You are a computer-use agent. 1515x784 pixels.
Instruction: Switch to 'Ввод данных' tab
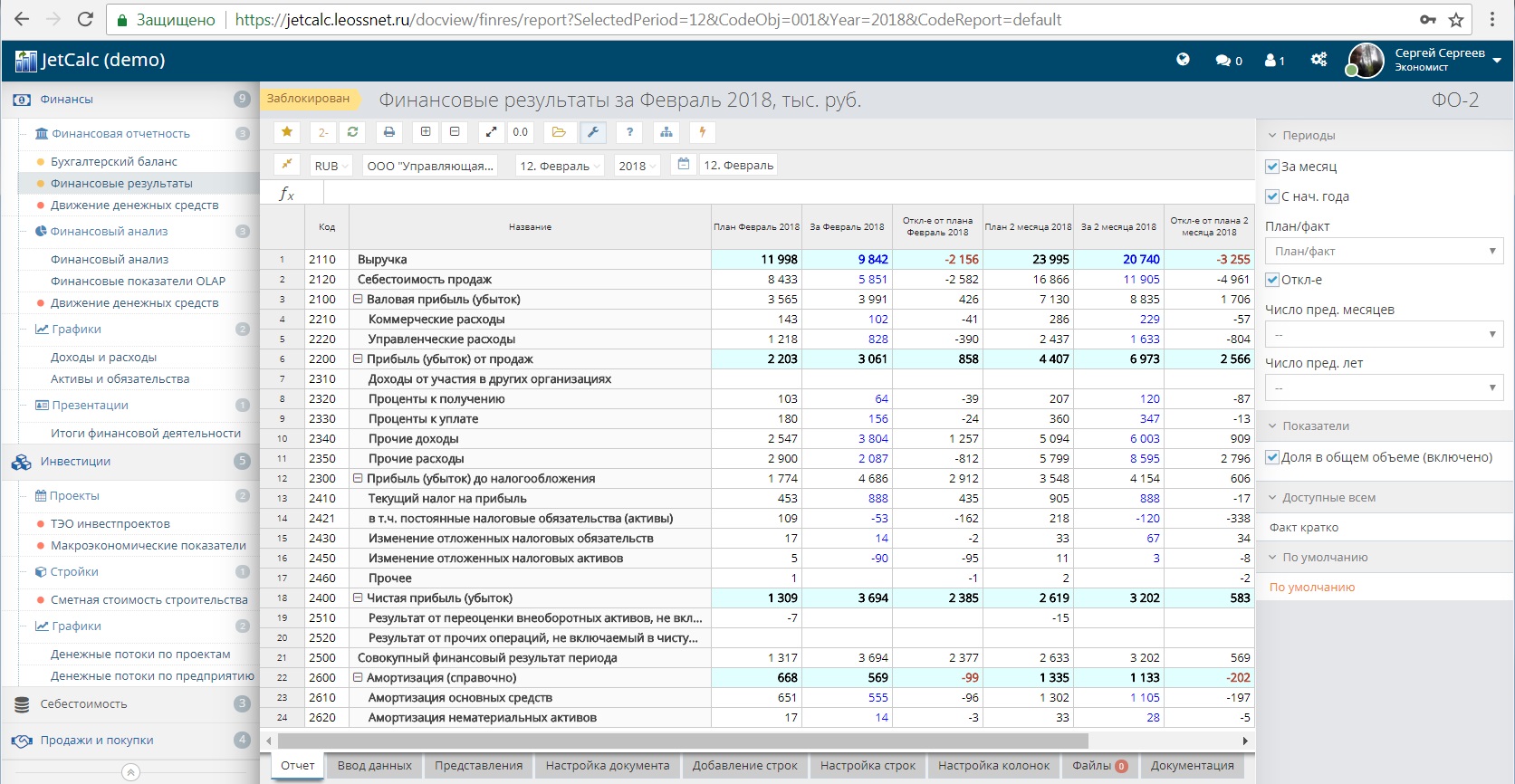click(374, 766)
